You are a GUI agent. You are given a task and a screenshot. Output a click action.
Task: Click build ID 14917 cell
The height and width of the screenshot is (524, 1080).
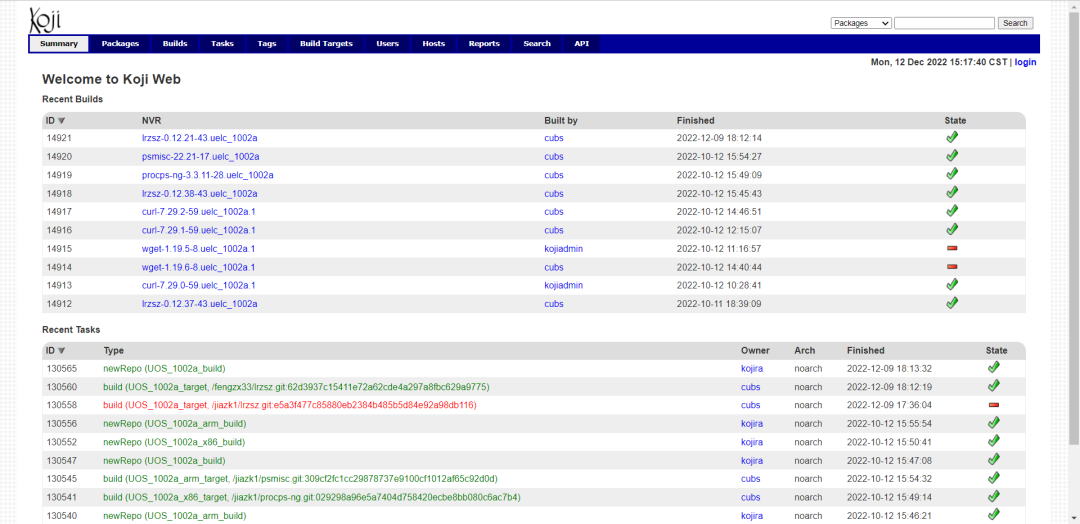pos(59,211)
